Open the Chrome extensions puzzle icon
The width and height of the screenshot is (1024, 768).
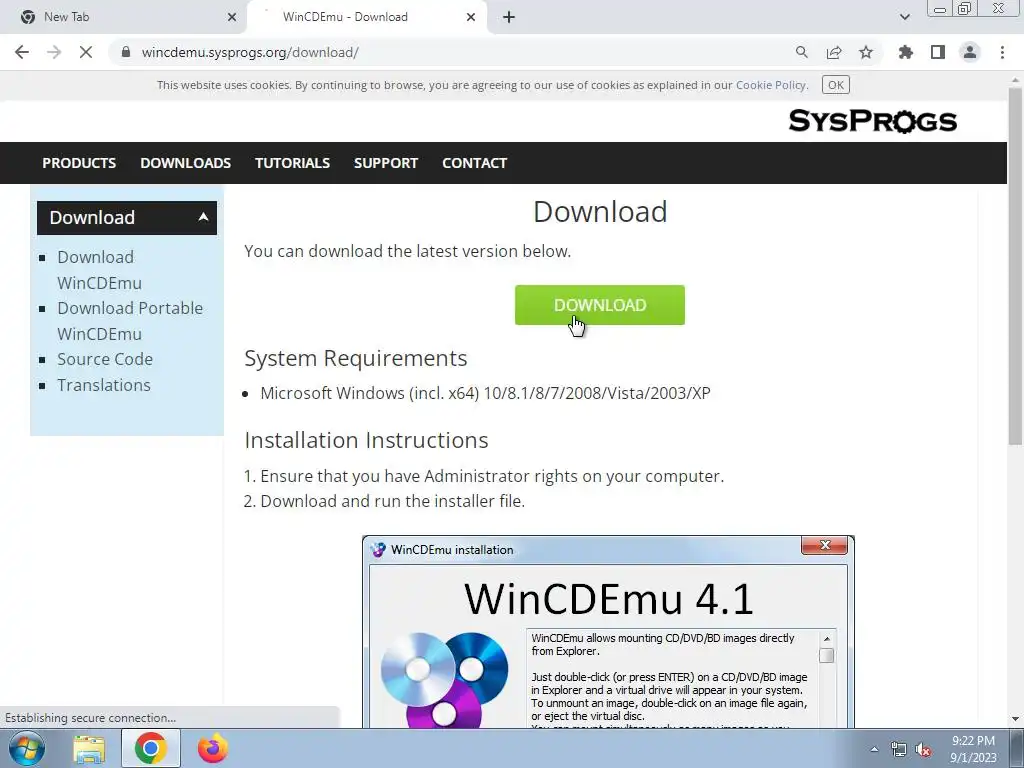tap(906, 52)
